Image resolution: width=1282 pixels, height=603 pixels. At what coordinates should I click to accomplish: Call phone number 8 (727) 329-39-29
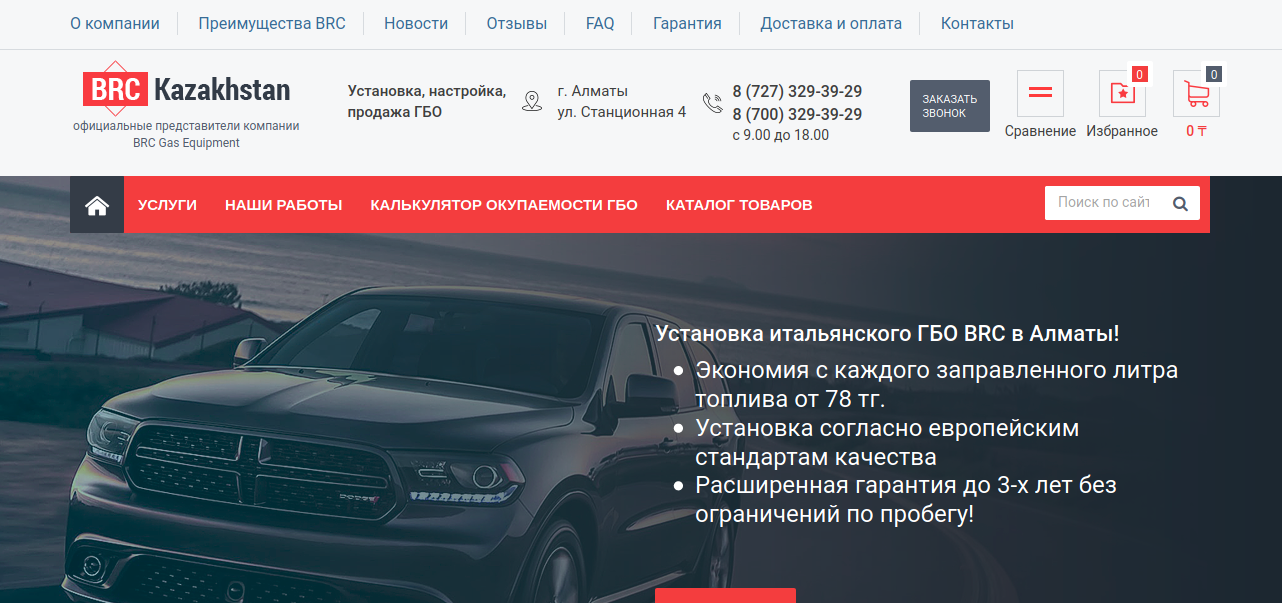(x=797, y=91)
